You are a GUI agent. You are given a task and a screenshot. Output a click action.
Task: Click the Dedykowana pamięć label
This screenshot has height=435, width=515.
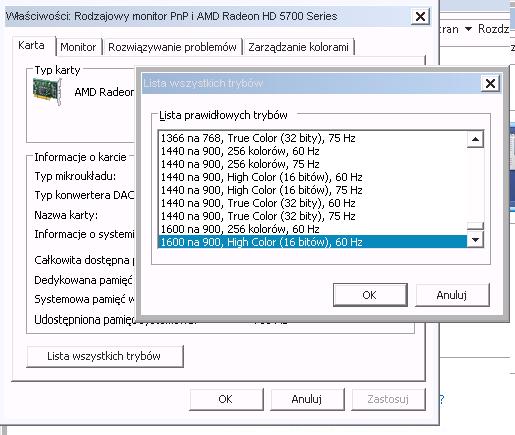pos(83,280)
